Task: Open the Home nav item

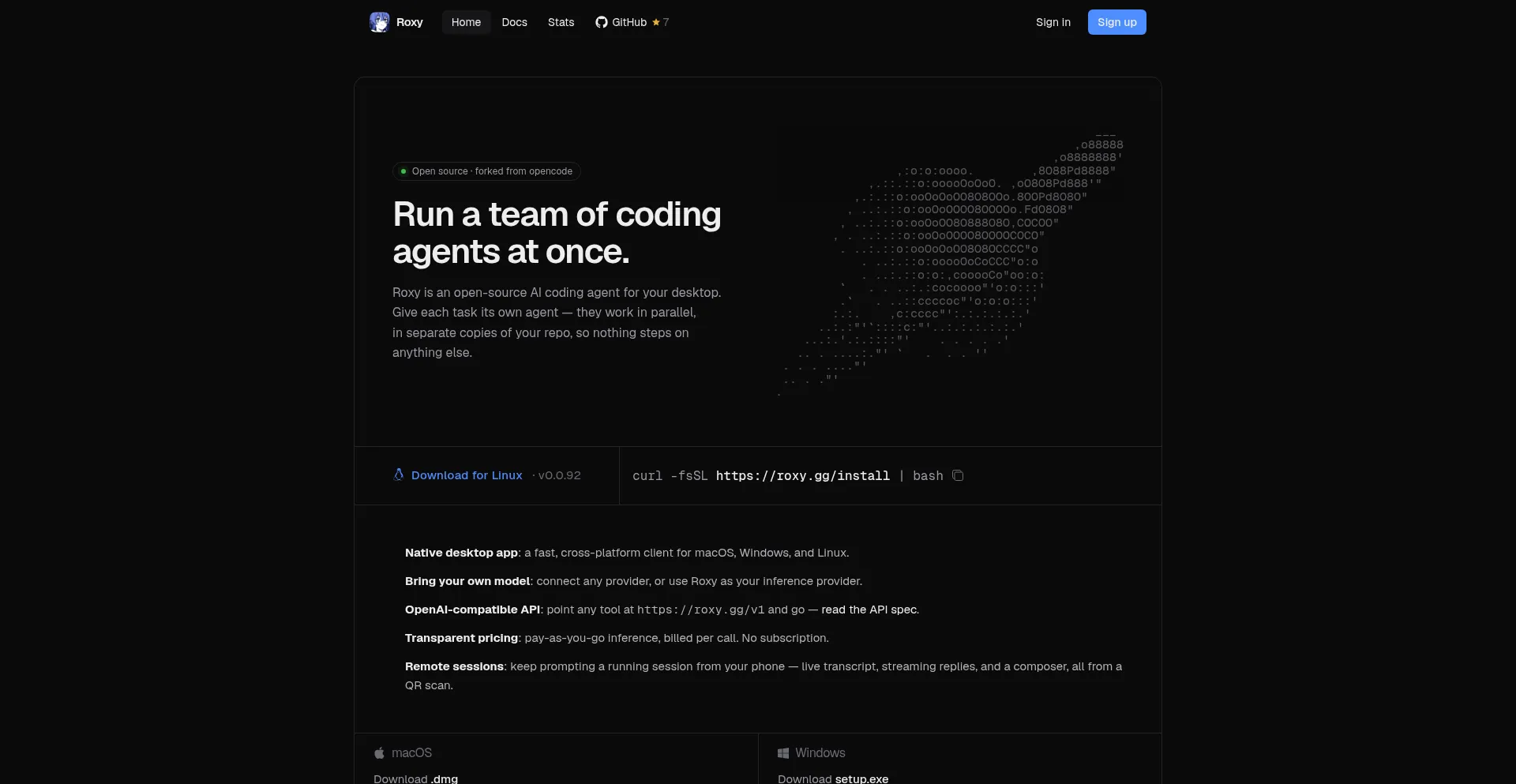Action: pyautogui.click(x=466, y=22)
